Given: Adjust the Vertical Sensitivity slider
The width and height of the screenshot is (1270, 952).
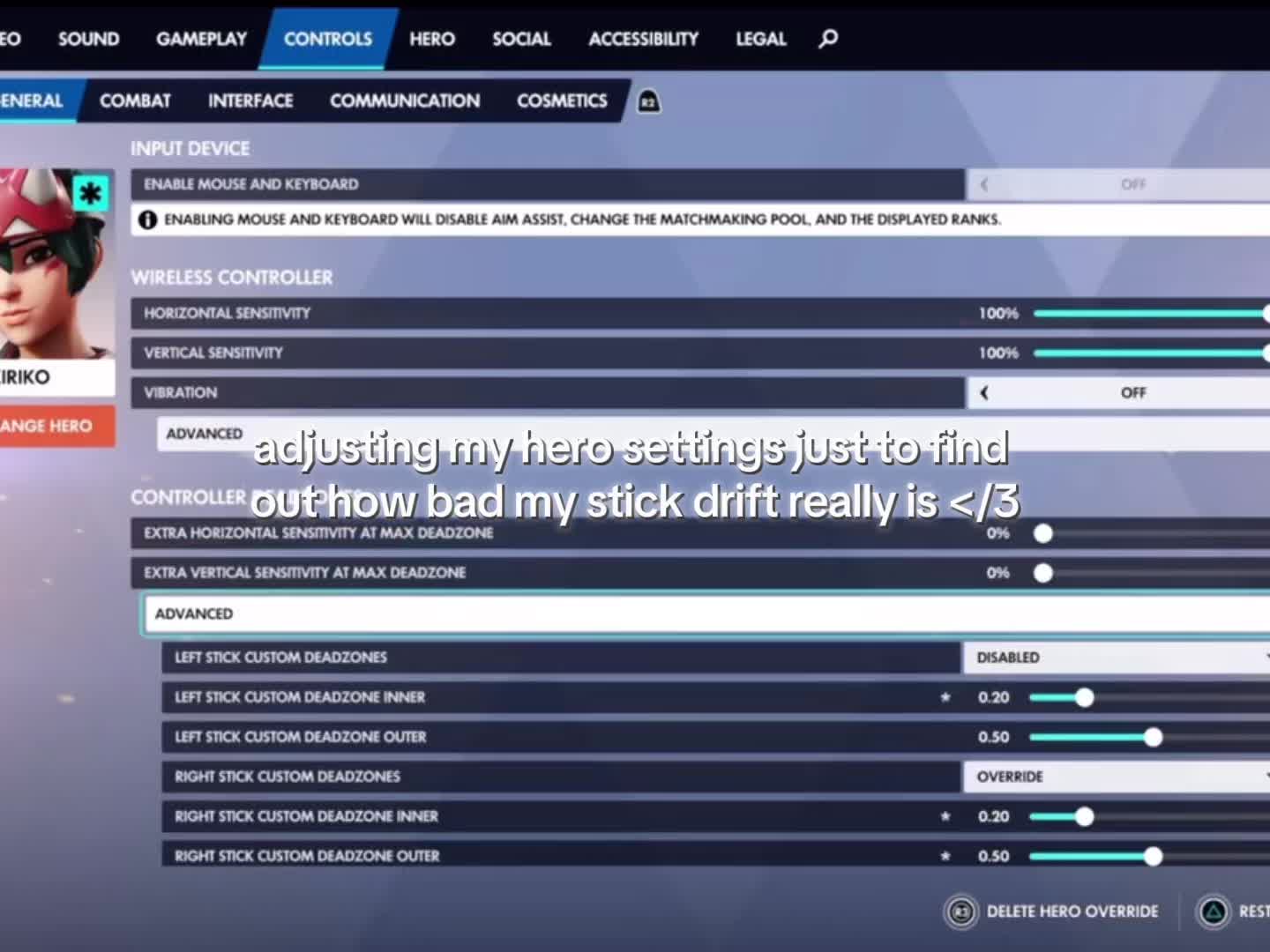Looking at the screenshot, I should (1152, 353).
